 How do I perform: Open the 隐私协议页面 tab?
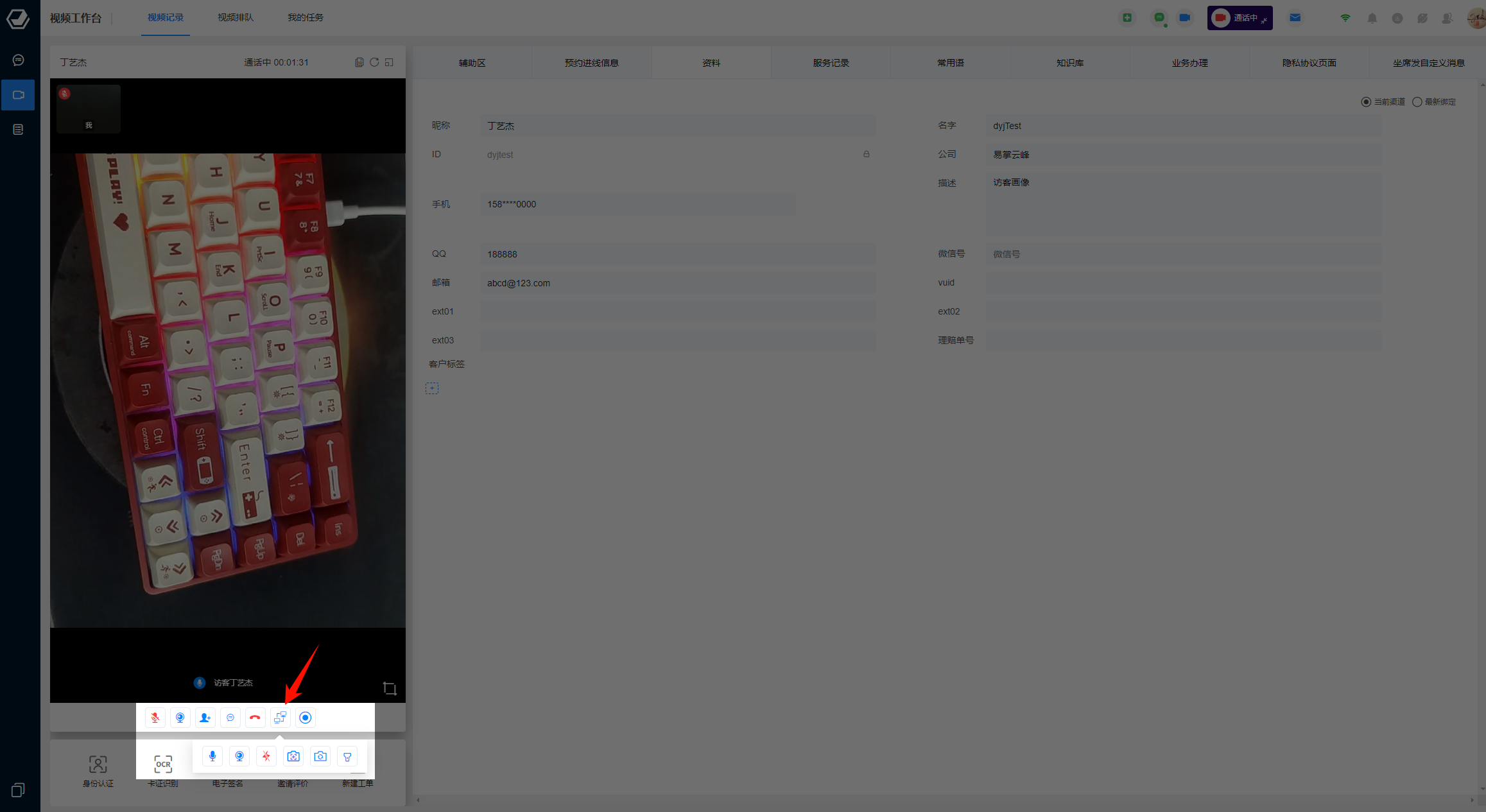tap(1309, 63)
